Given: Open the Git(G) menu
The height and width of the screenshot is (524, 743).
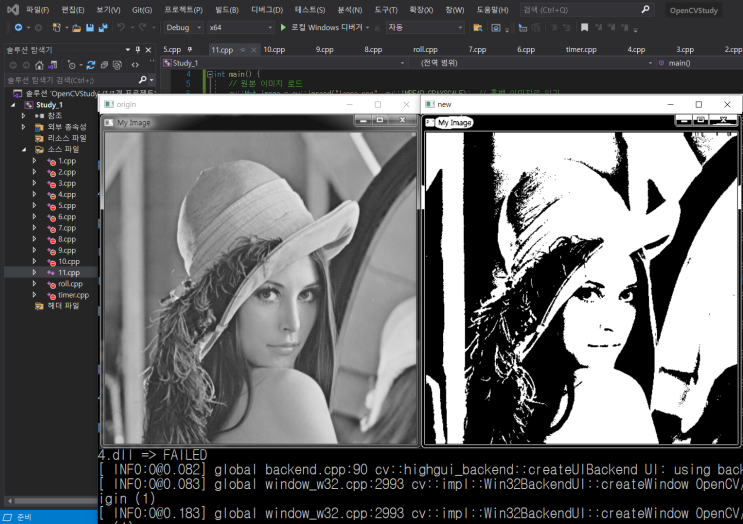Looking at the screenshot, I should pos(142,10).
